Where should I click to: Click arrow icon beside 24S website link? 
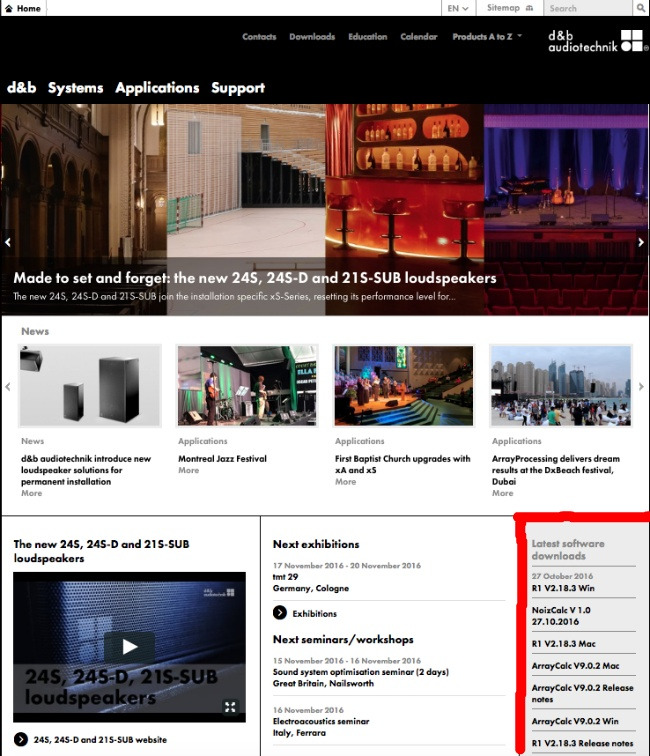click(x=21, y=739)
